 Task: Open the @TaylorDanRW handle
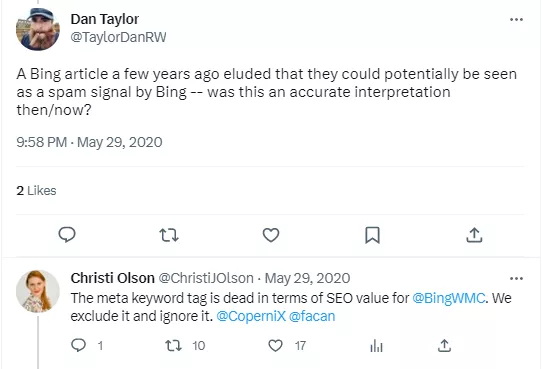point(118,37)
